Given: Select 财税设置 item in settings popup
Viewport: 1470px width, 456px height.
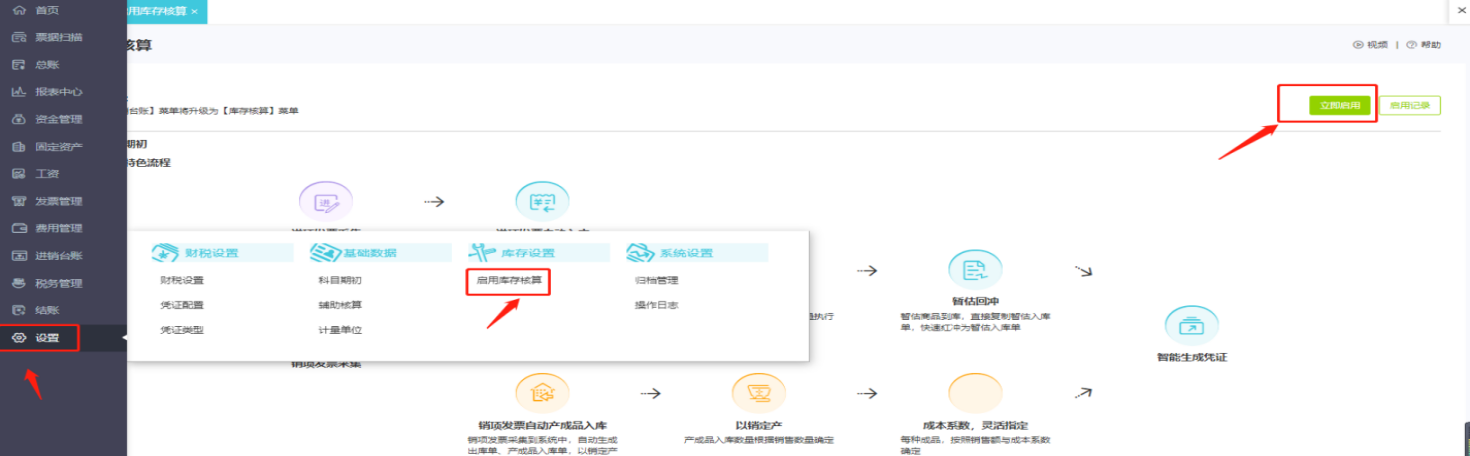Looking at the screenshot, I should (x=182, y=280).
